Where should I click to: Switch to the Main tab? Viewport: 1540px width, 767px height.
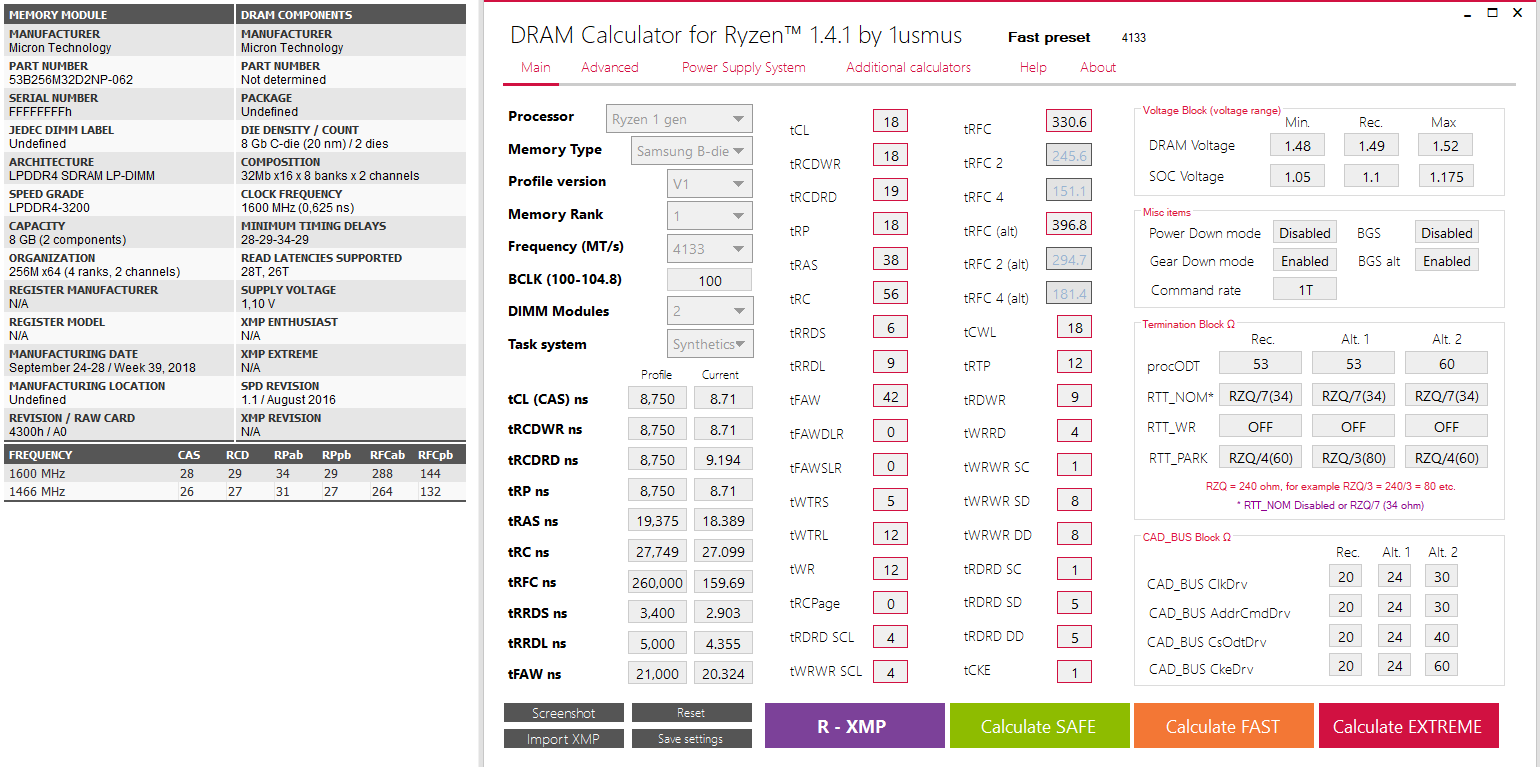point(536,67)
